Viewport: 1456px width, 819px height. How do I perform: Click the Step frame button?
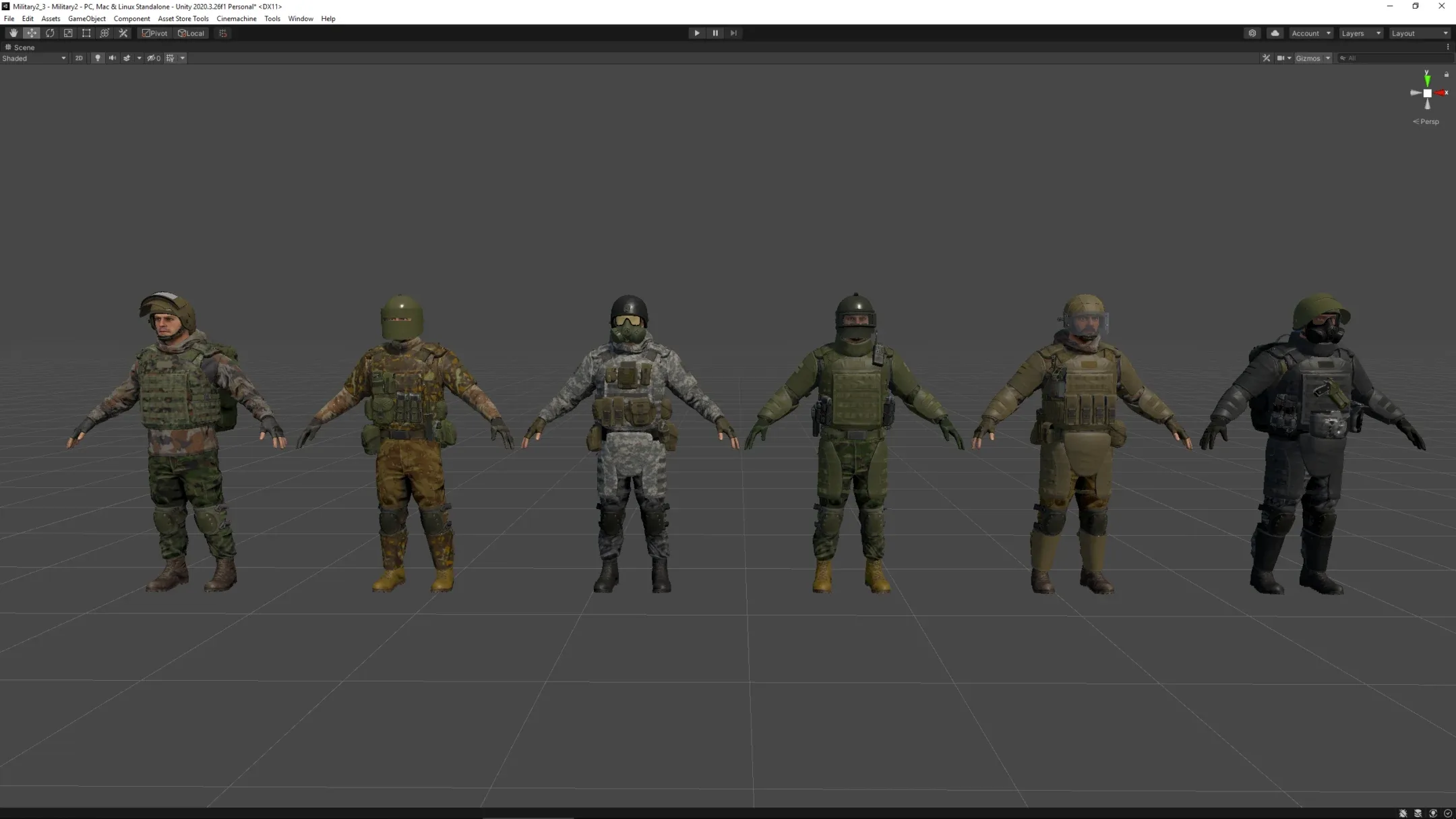pyautogui.click(x=733, y=33)
